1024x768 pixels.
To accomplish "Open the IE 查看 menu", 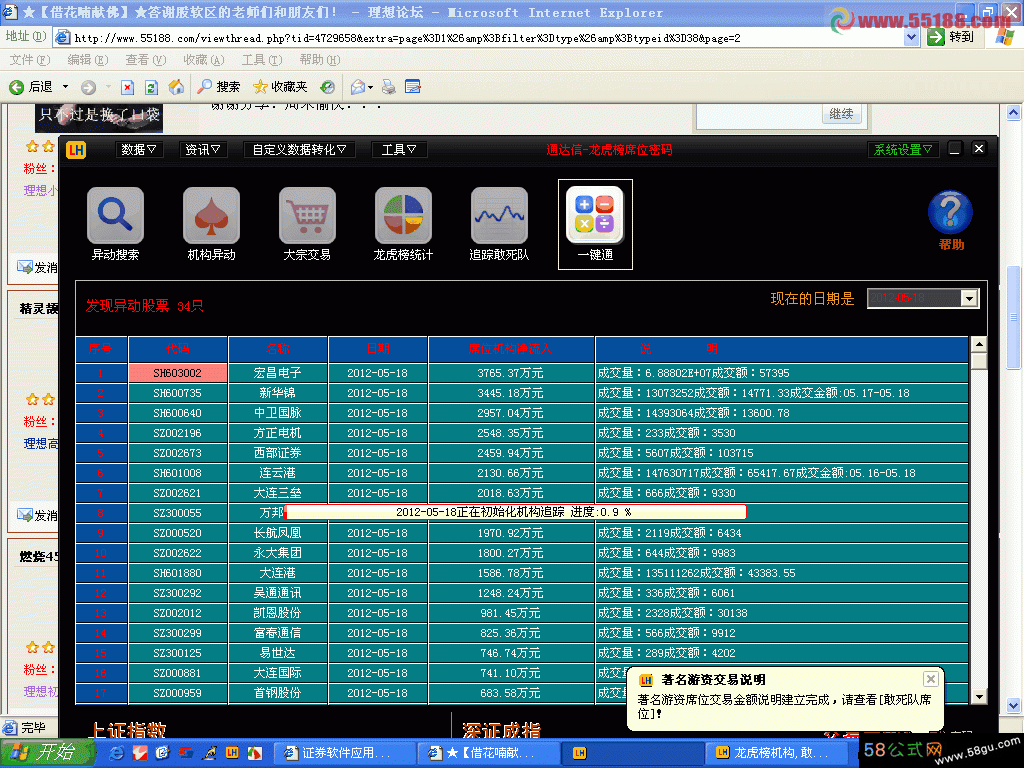I will click(146, 60).
